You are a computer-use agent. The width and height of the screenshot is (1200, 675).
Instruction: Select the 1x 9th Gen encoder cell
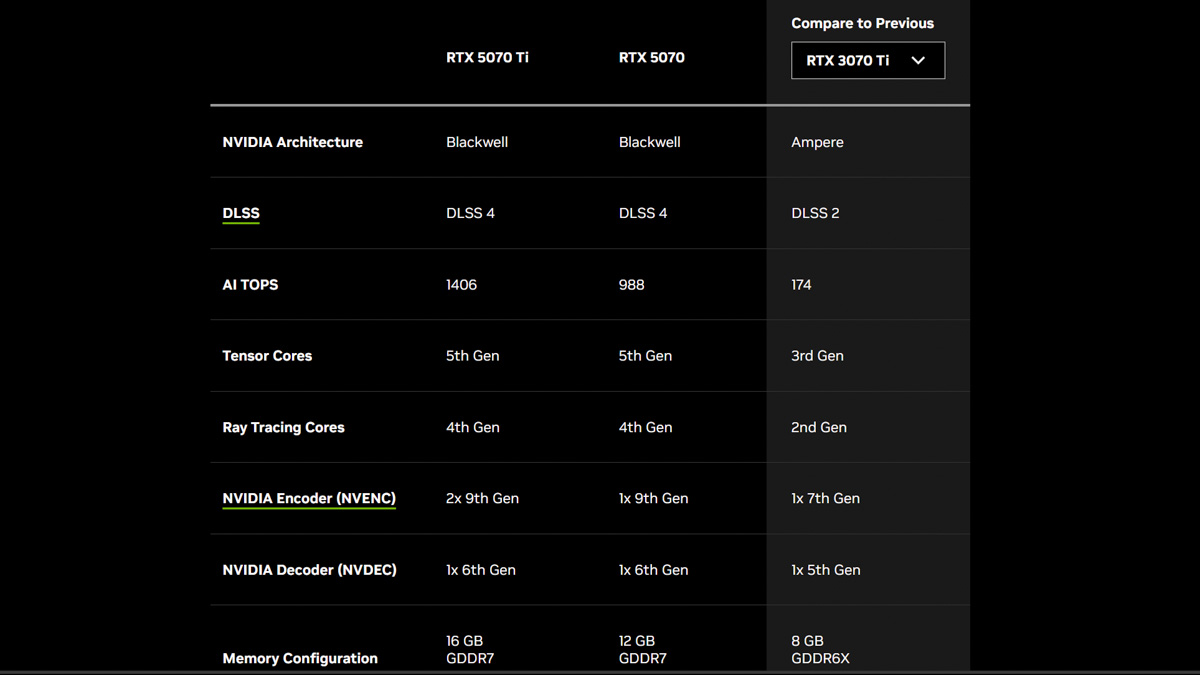pyautogui.click(x=653, y=498)
